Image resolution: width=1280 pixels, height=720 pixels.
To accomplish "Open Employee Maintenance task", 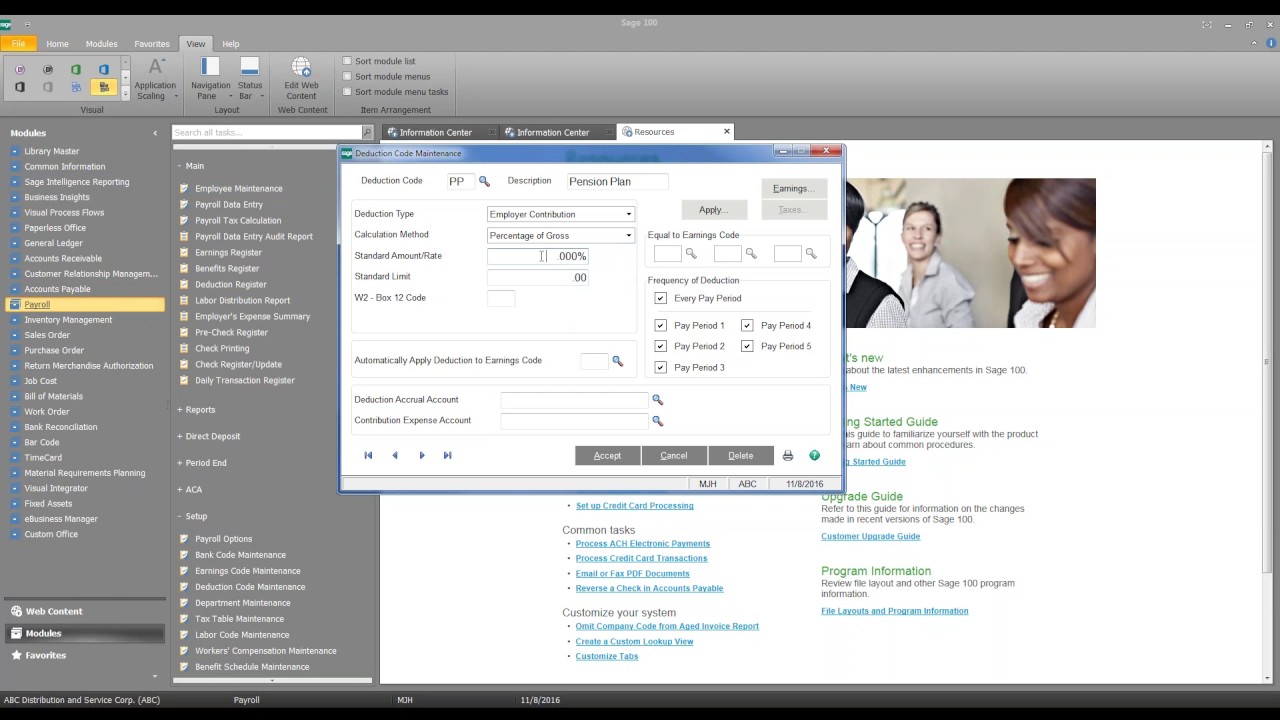I will coord(238,188).
